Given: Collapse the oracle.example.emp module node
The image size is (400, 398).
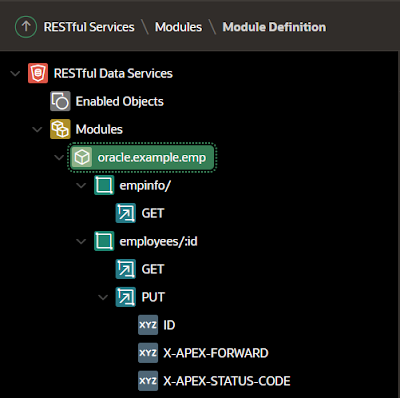Looking at the screenshot, I should click(x=59, y=157).
